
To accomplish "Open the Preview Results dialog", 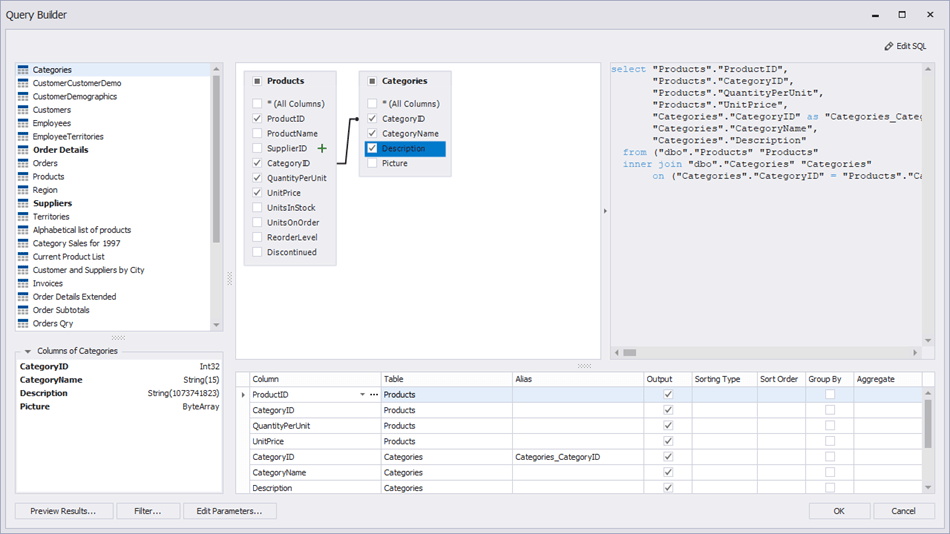I will [64, 511].
